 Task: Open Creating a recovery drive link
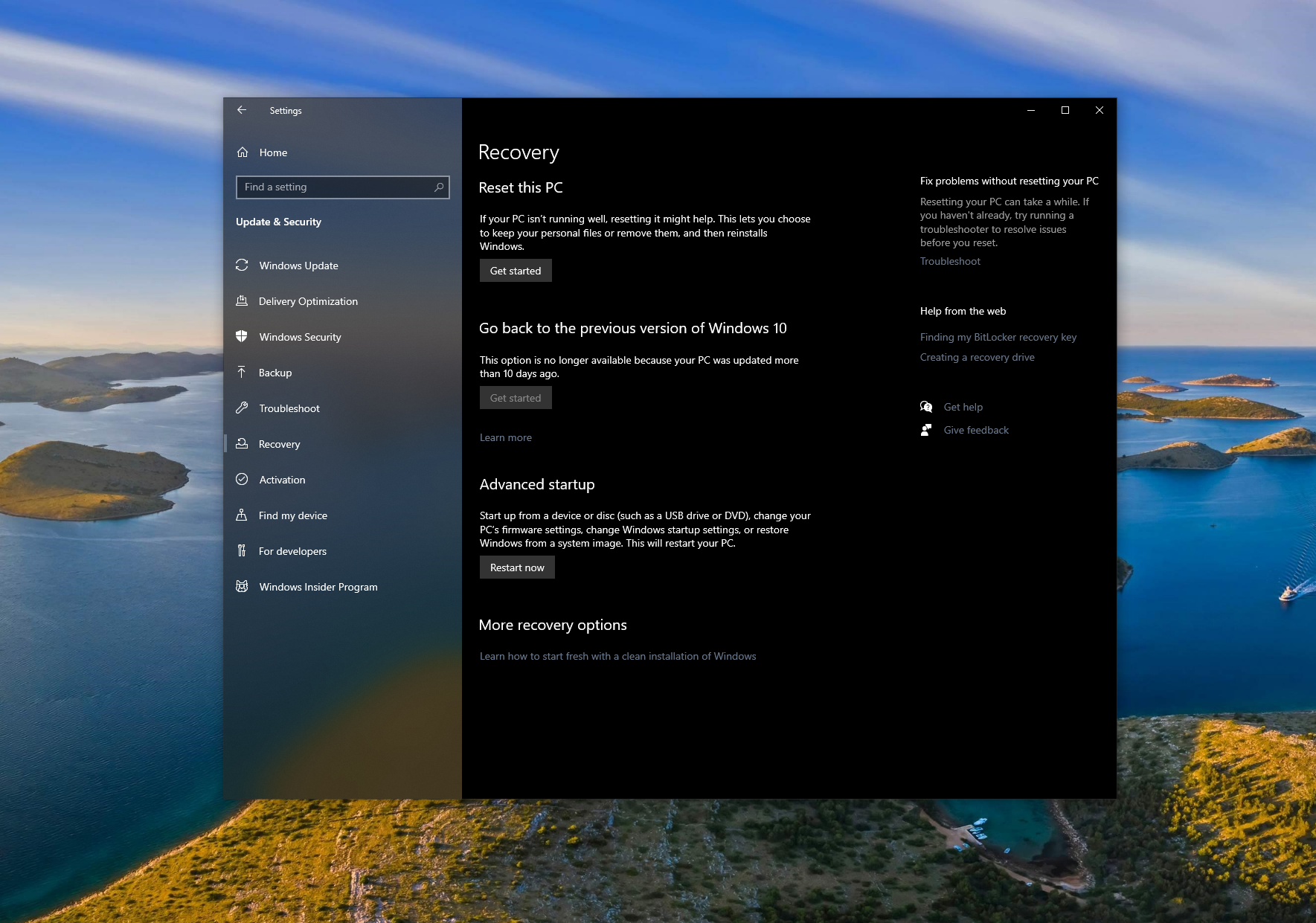978,357
